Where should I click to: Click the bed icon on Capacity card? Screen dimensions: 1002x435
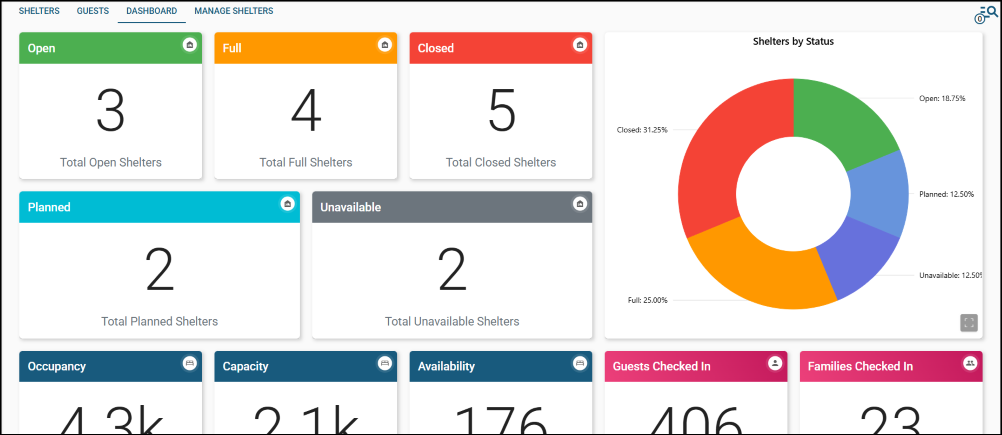click(x=384, y=363)
